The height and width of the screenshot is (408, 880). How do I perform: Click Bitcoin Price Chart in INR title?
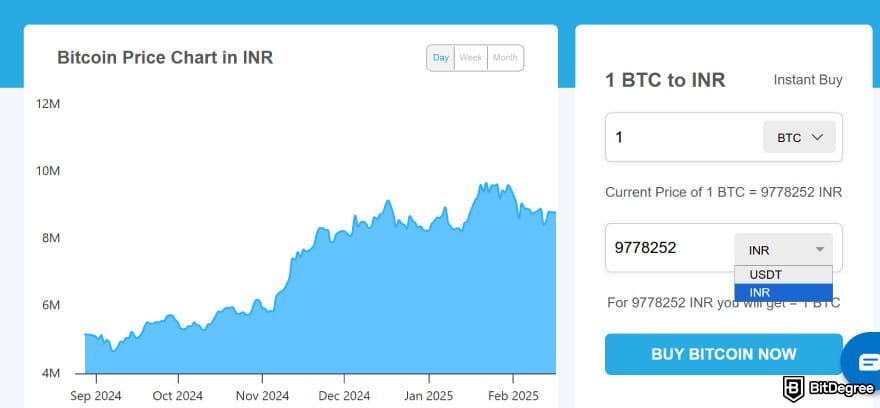tap(165, 57)
